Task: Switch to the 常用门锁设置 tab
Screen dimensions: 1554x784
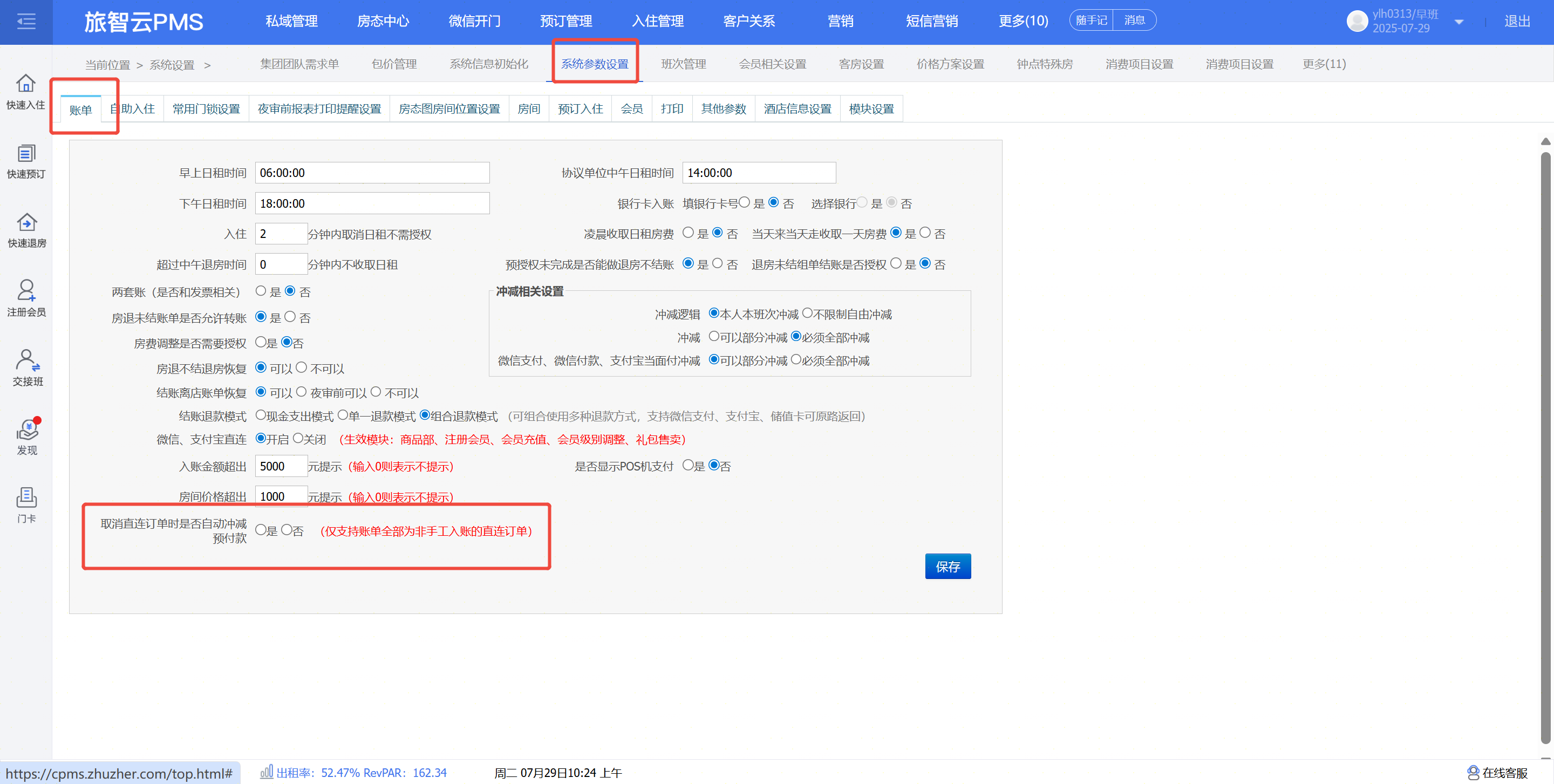Action: click(206, 109)
